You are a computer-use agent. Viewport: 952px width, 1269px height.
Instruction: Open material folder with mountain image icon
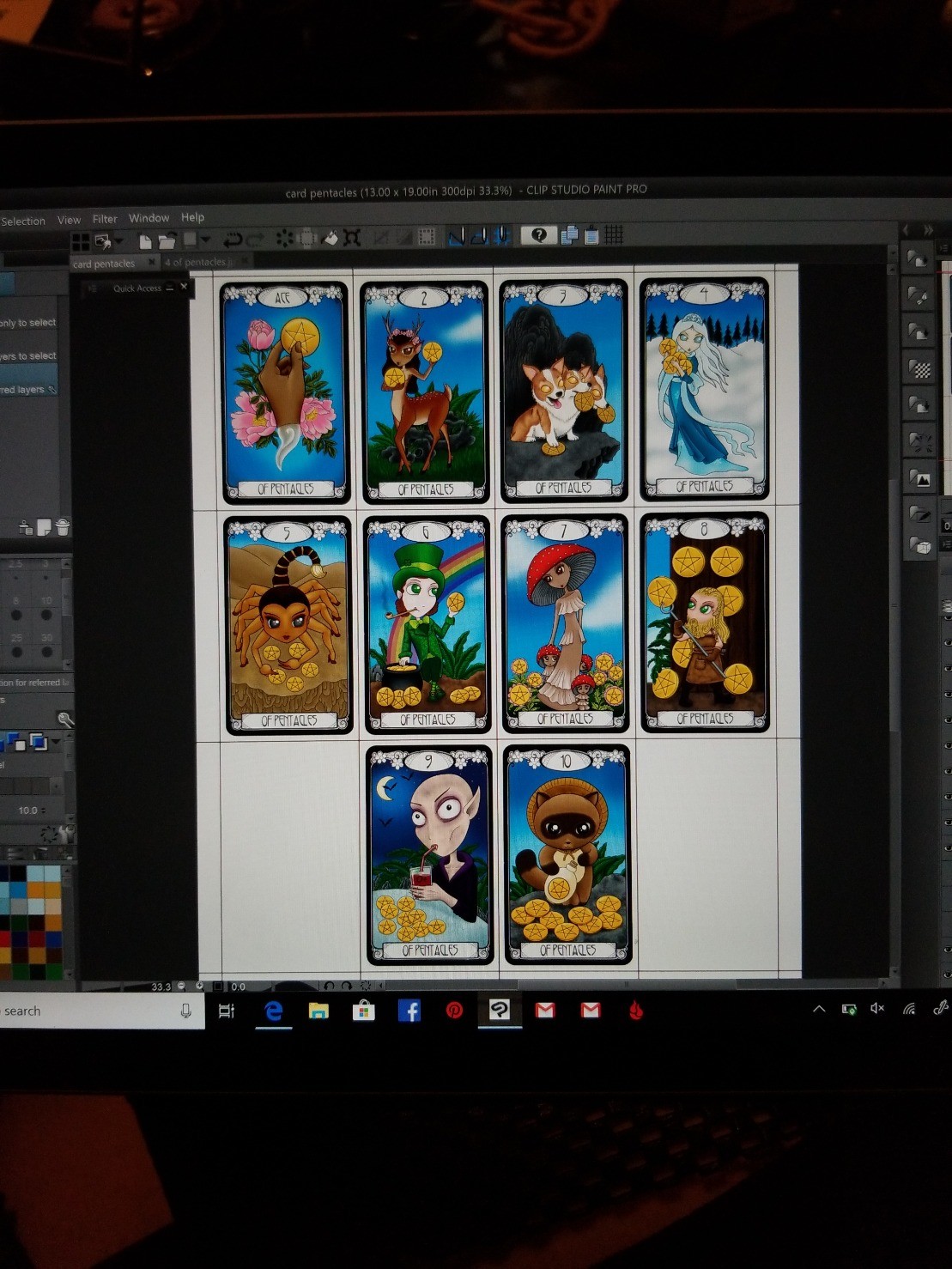click(921, 479)
